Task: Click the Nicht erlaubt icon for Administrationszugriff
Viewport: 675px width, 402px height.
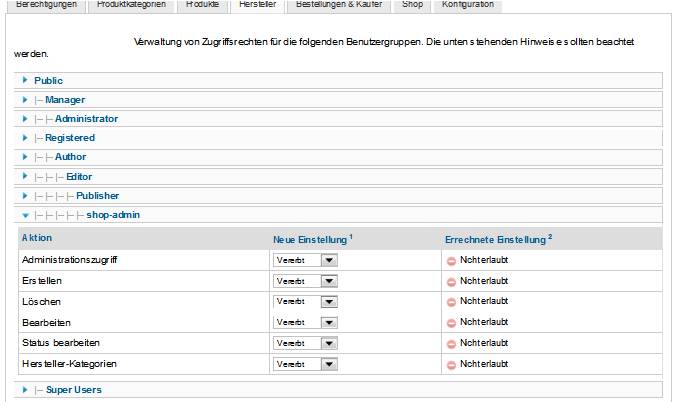Action: 451,260
